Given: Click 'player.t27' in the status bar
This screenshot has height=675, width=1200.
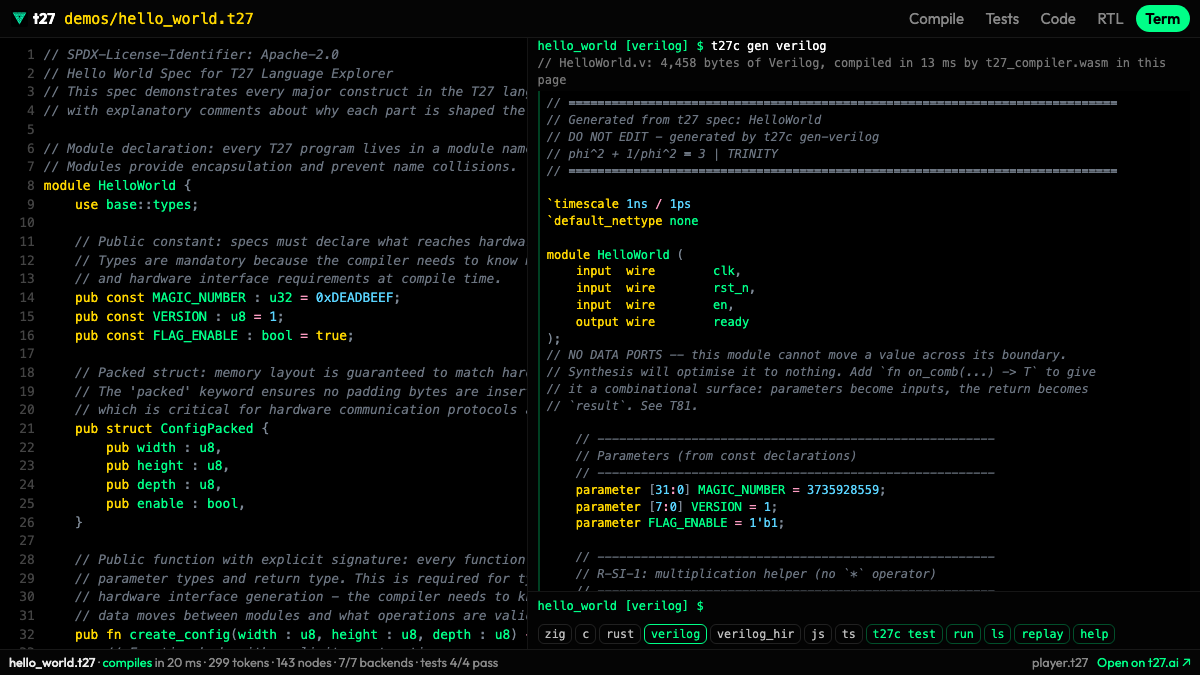Looking at the screenshot, I should 1060,663.
